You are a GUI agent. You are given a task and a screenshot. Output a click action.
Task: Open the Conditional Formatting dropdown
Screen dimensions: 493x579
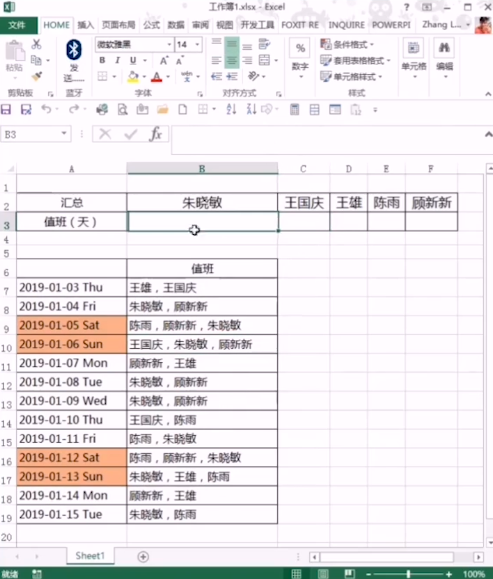[x=347, y=44]
